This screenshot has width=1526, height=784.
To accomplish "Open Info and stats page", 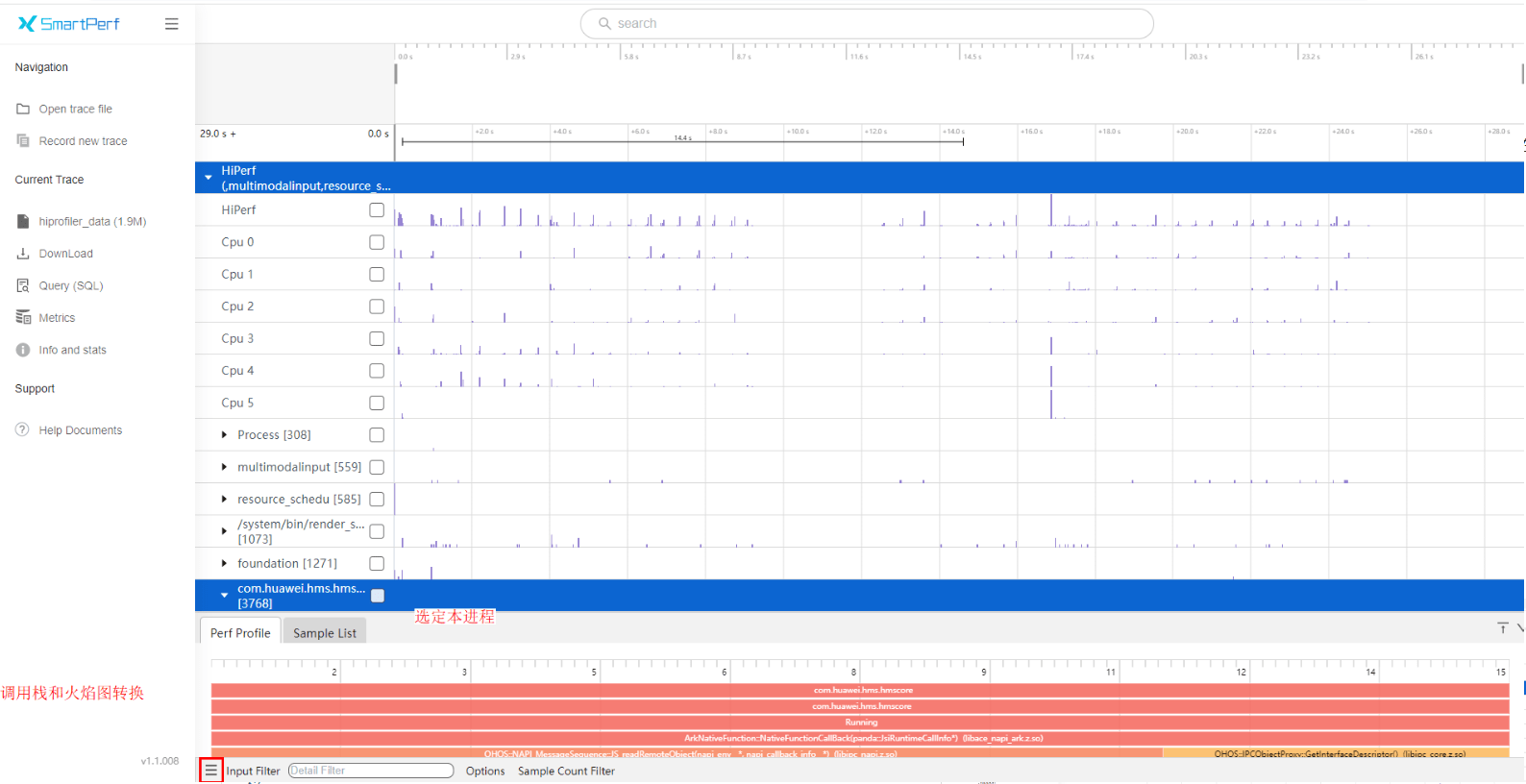I will tap(72, 350).
